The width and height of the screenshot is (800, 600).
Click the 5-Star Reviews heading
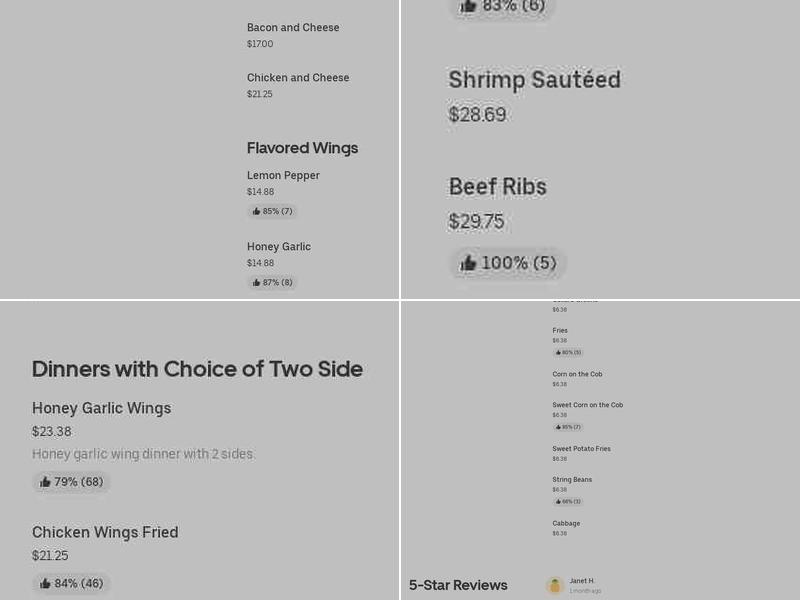tap(458, 585)
